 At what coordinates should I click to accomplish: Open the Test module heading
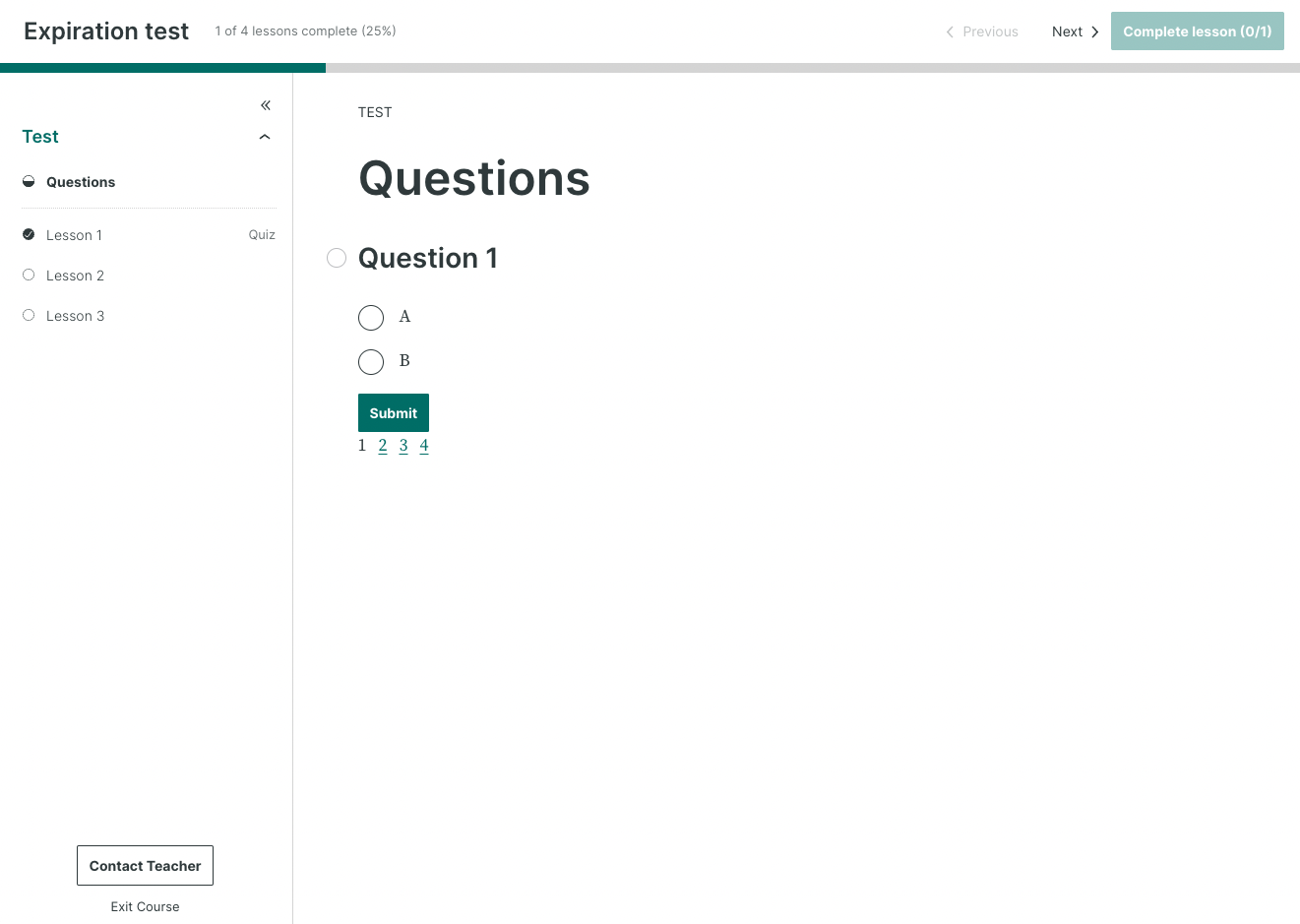click(40, 137)
